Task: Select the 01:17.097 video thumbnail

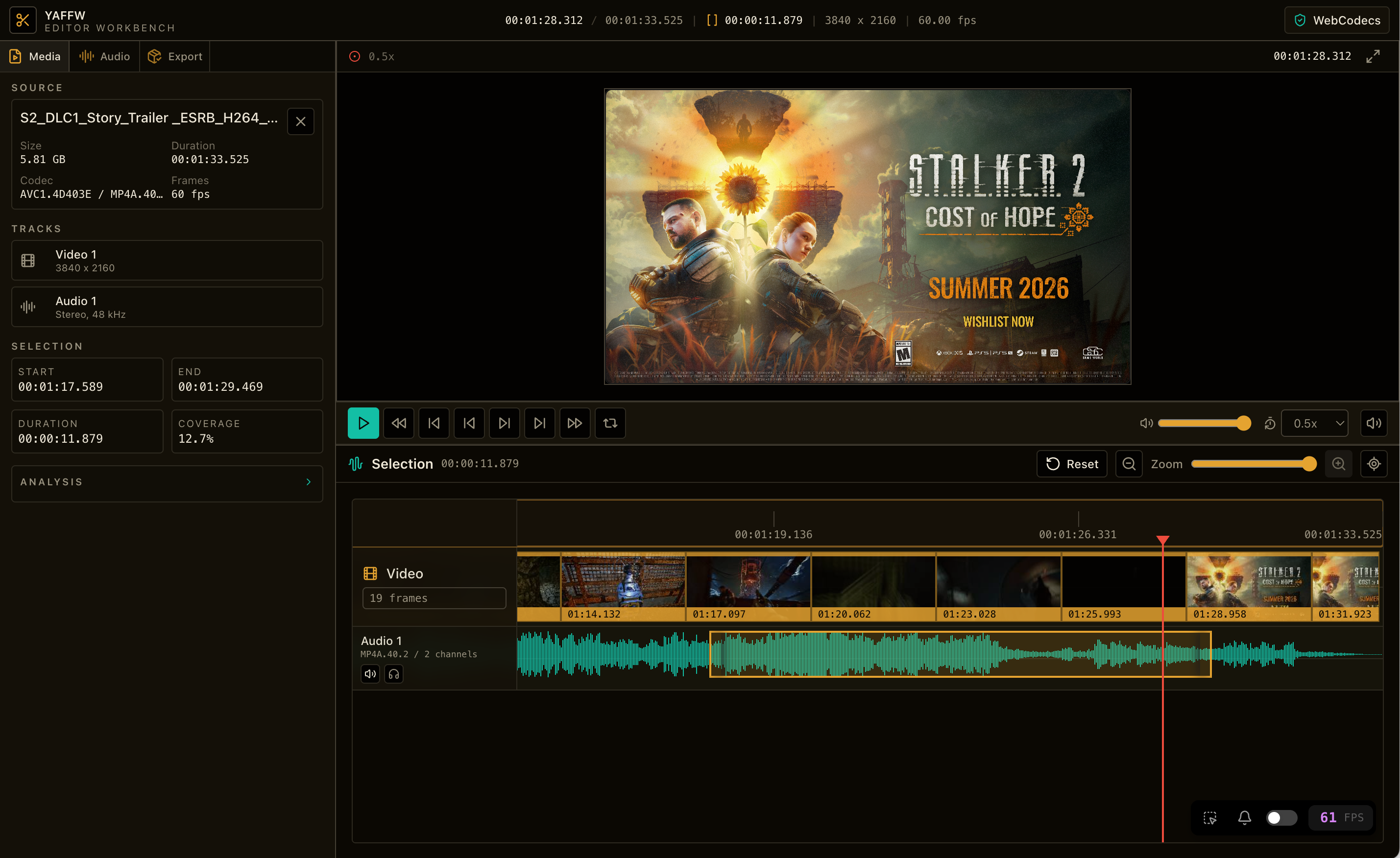Action: 748,586
